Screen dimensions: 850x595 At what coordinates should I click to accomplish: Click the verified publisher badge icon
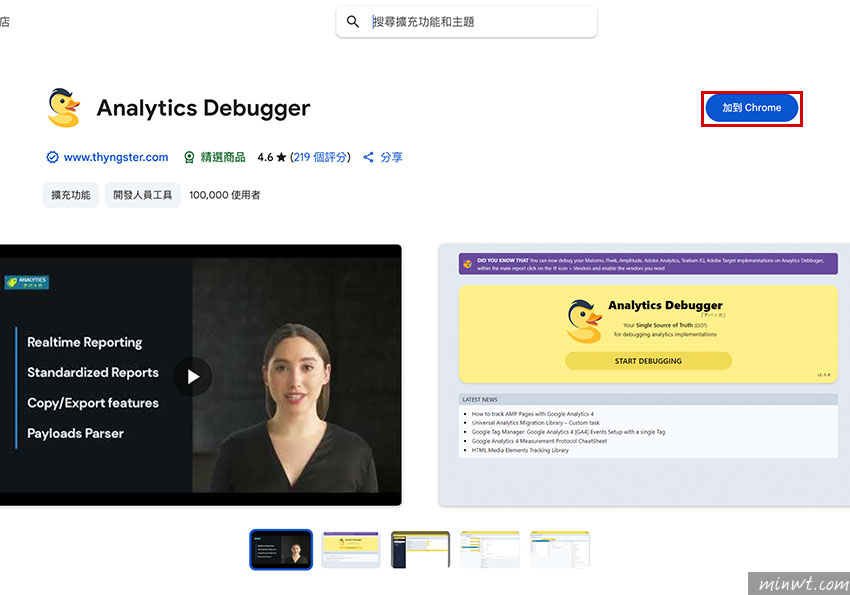tap(52, 157)
